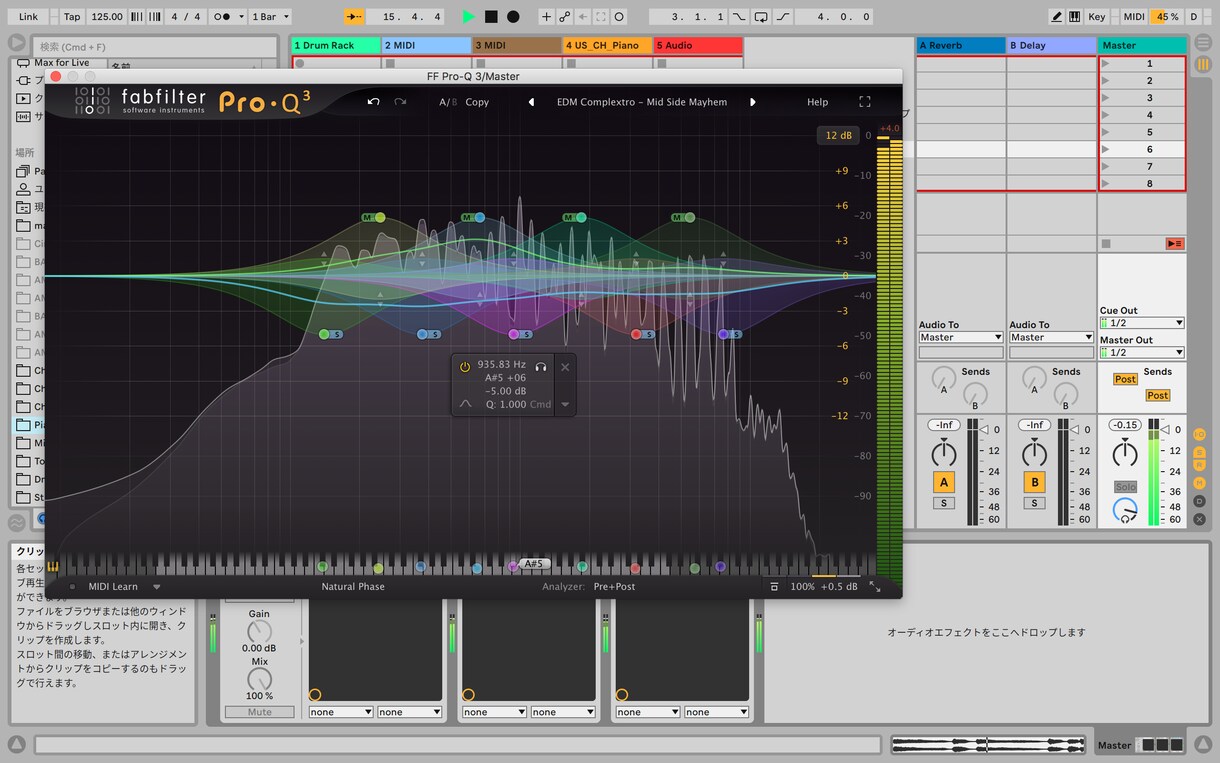The height and width of the screenshot is (763, 1220).
Task: Open the MIDI Learn dropdown menu
Action: click(x=157, y=587)
